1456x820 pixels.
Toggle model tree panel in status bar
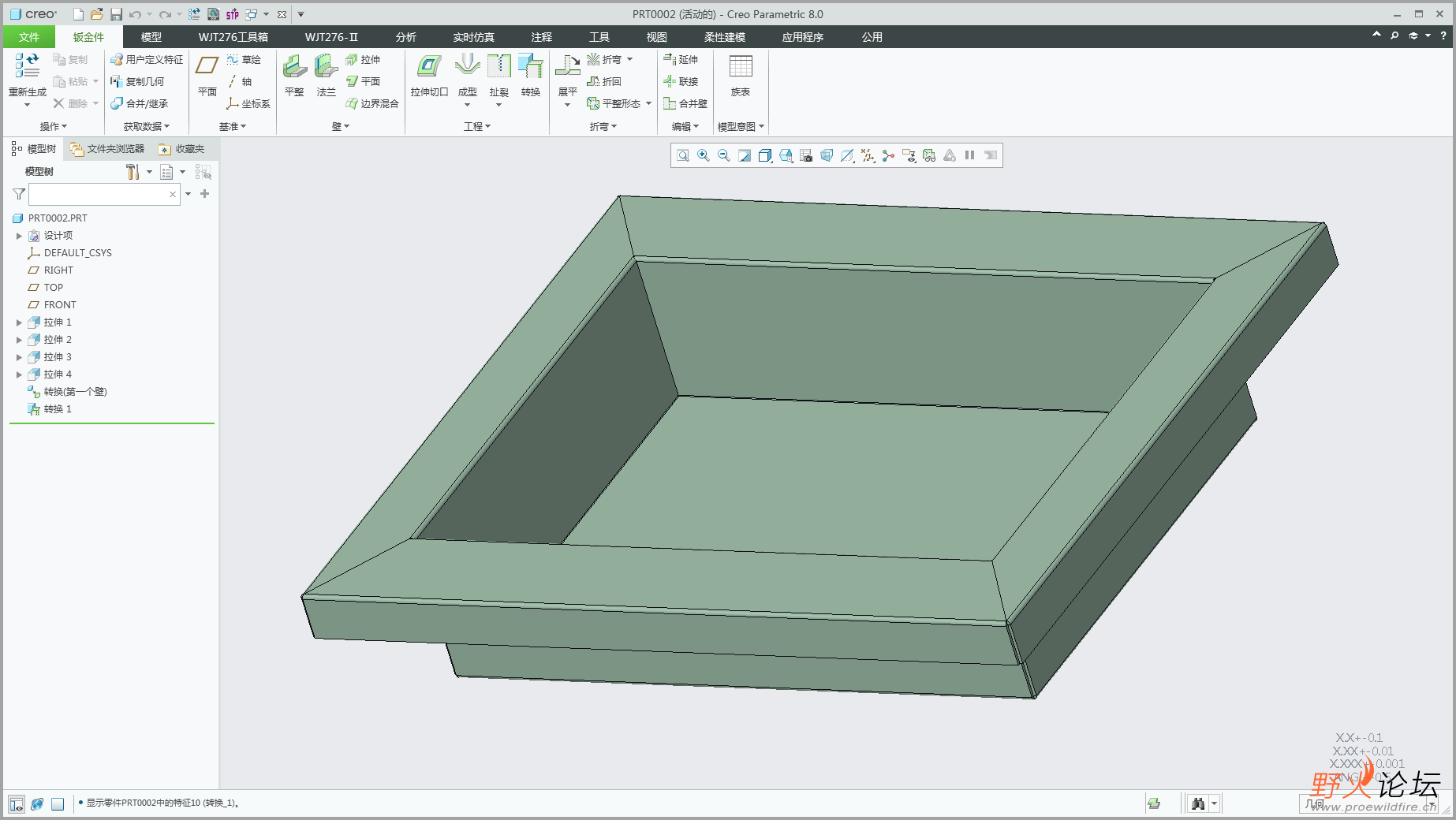16,804
